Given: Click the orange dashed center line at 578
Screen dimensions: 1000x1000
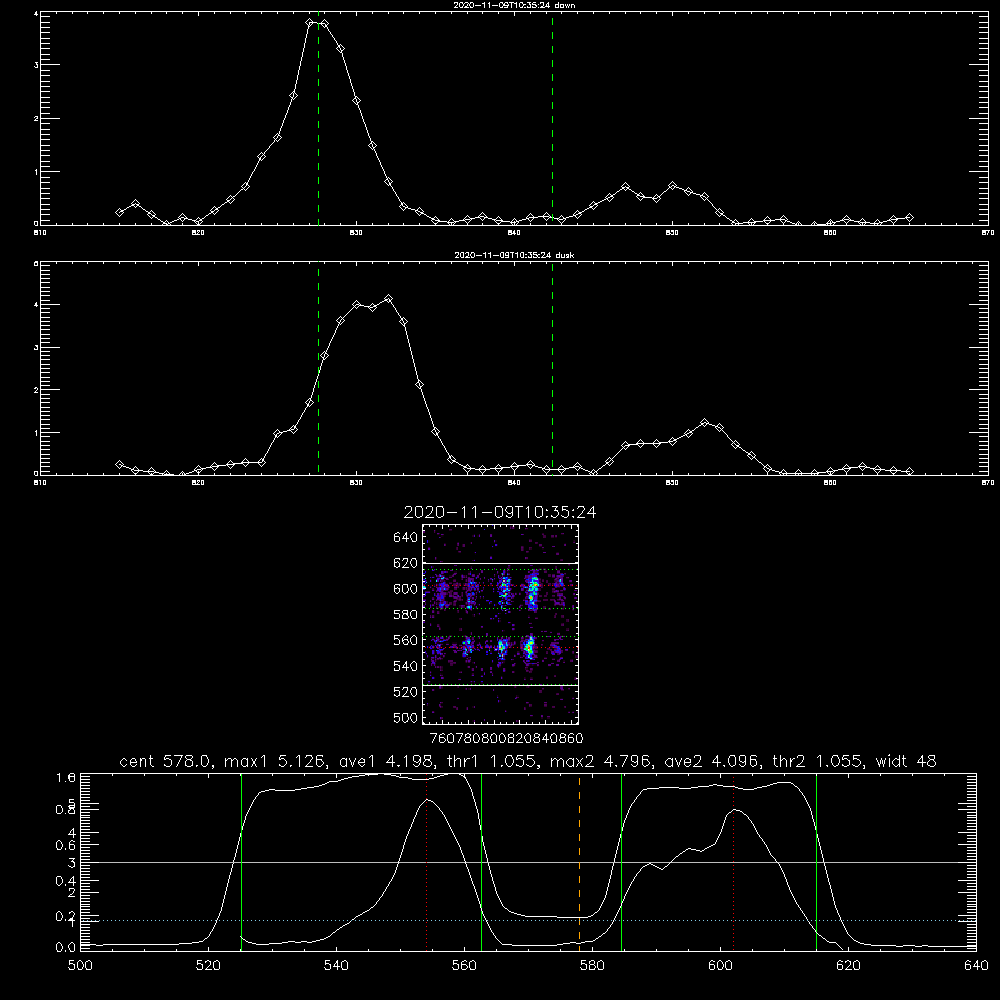Looking at the screenshot, I should point(580,861).
